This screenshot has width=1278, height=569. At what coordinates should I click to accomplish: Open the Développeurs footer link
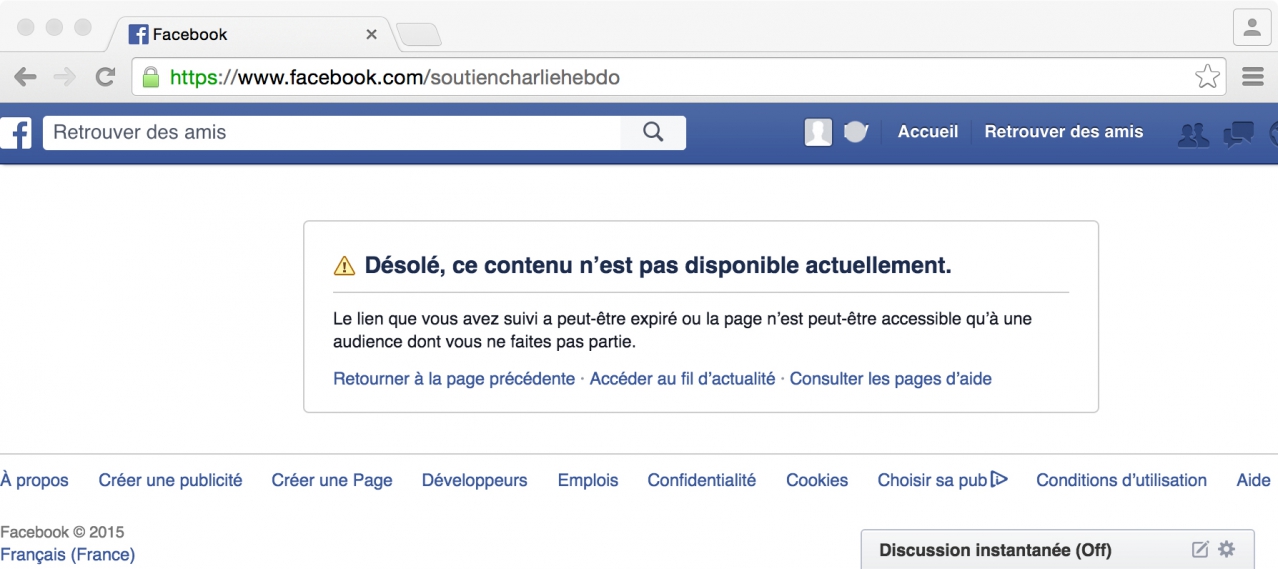474,480
